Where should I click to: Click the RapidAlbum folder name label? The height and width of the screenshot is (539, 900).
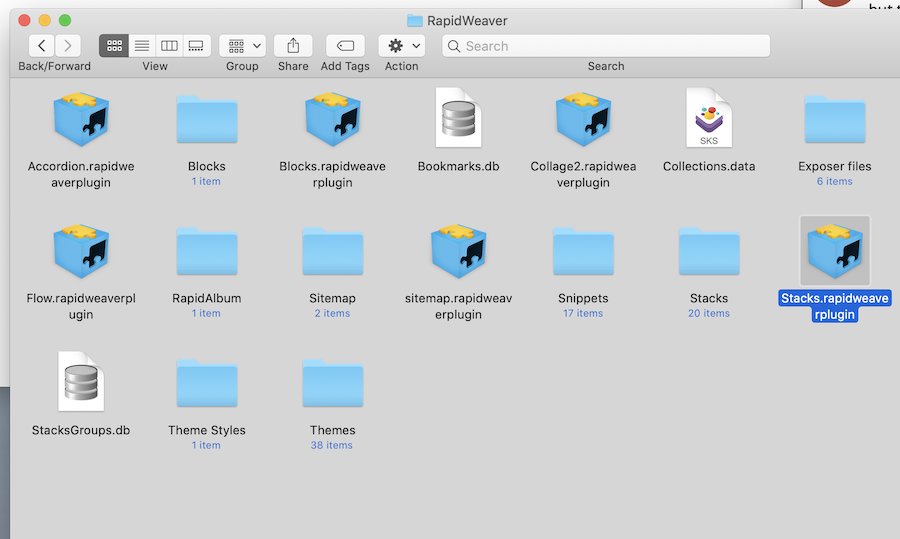(x=207, y=298)
